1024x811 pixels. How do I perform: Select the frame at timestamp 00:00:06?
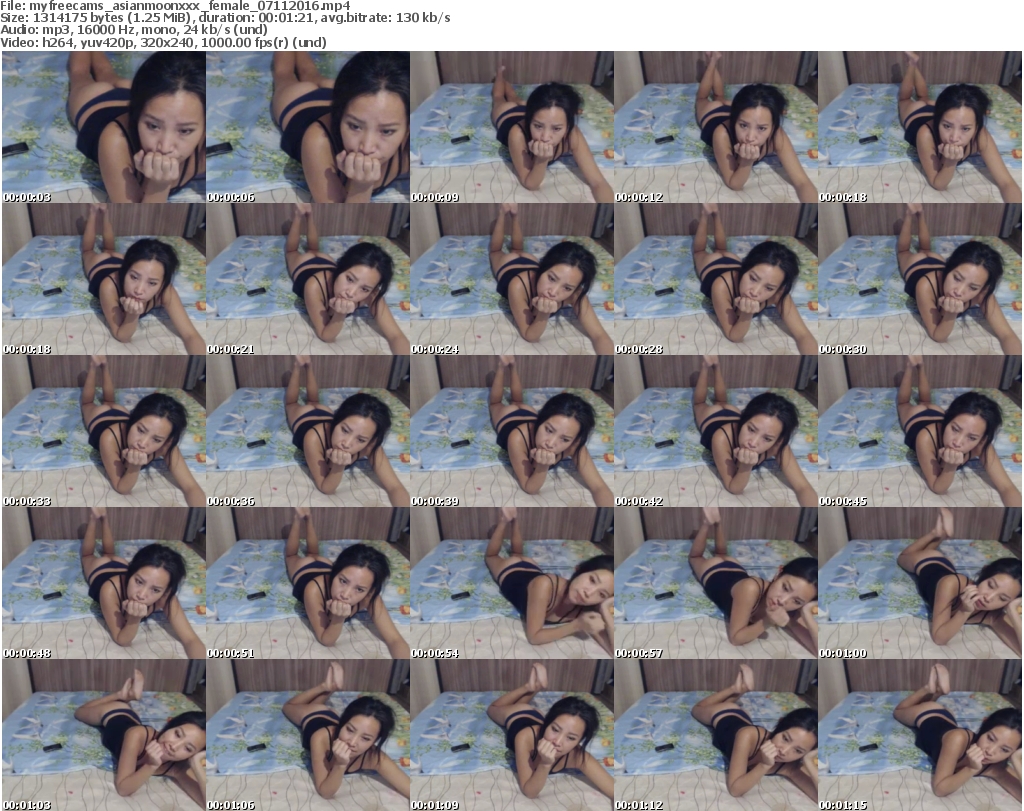click(307, 127)
